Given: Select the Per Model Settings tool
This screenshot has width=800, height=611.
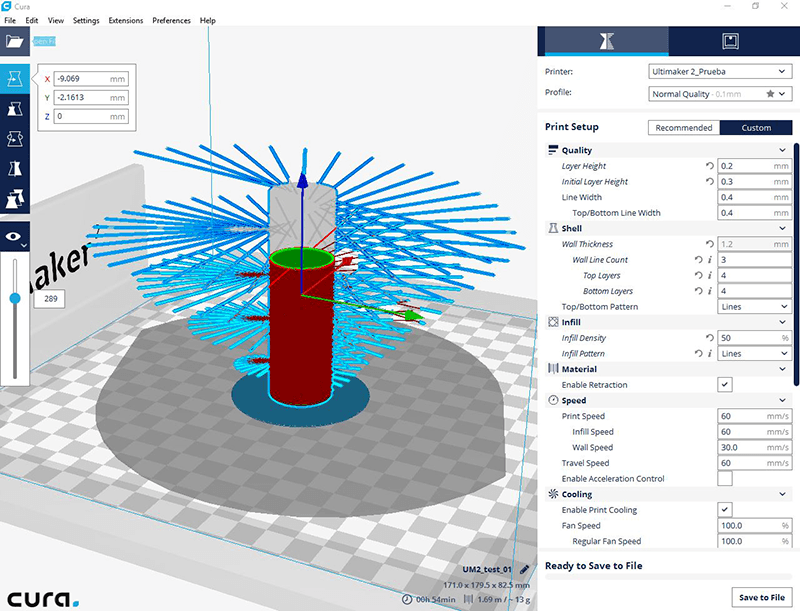Looking at the screenshot, I should [x=14, y=198].
